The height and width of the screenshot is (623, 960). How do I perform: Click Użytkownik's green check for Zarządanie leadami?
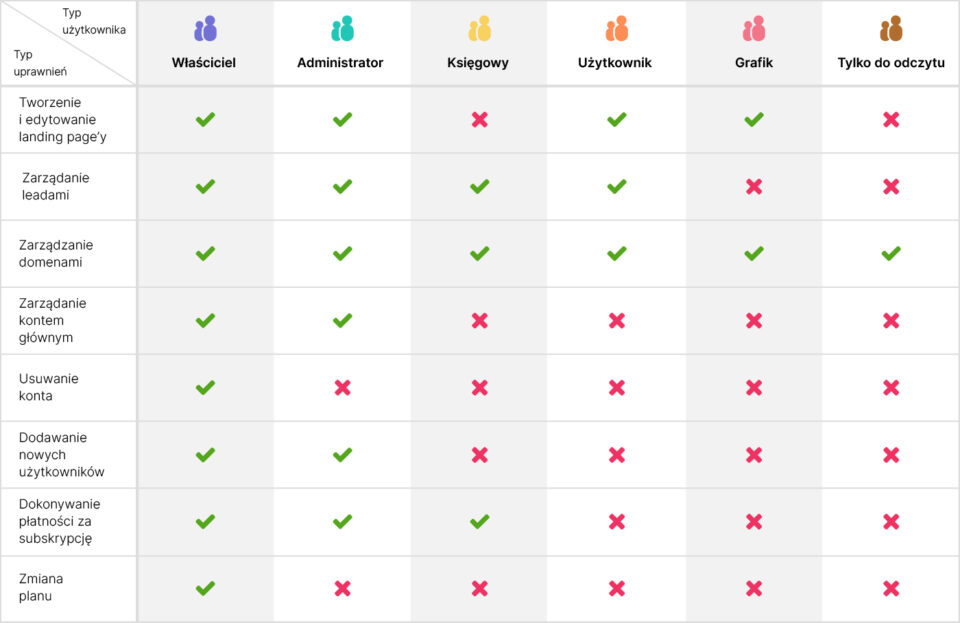pyautogui.click(x=617, y=187)
